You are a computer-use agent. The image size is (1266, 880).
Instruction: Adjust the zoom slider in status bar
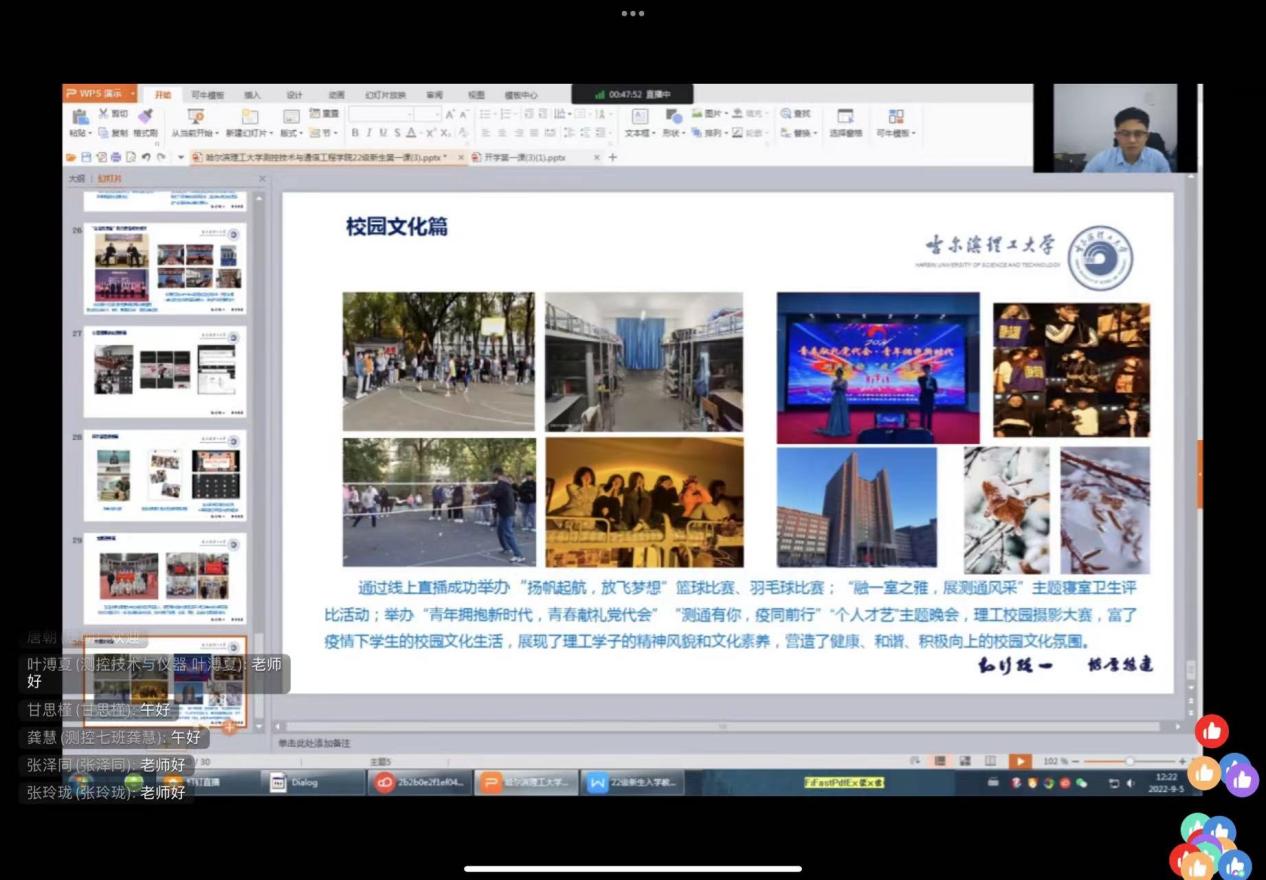click(1129, 762)
